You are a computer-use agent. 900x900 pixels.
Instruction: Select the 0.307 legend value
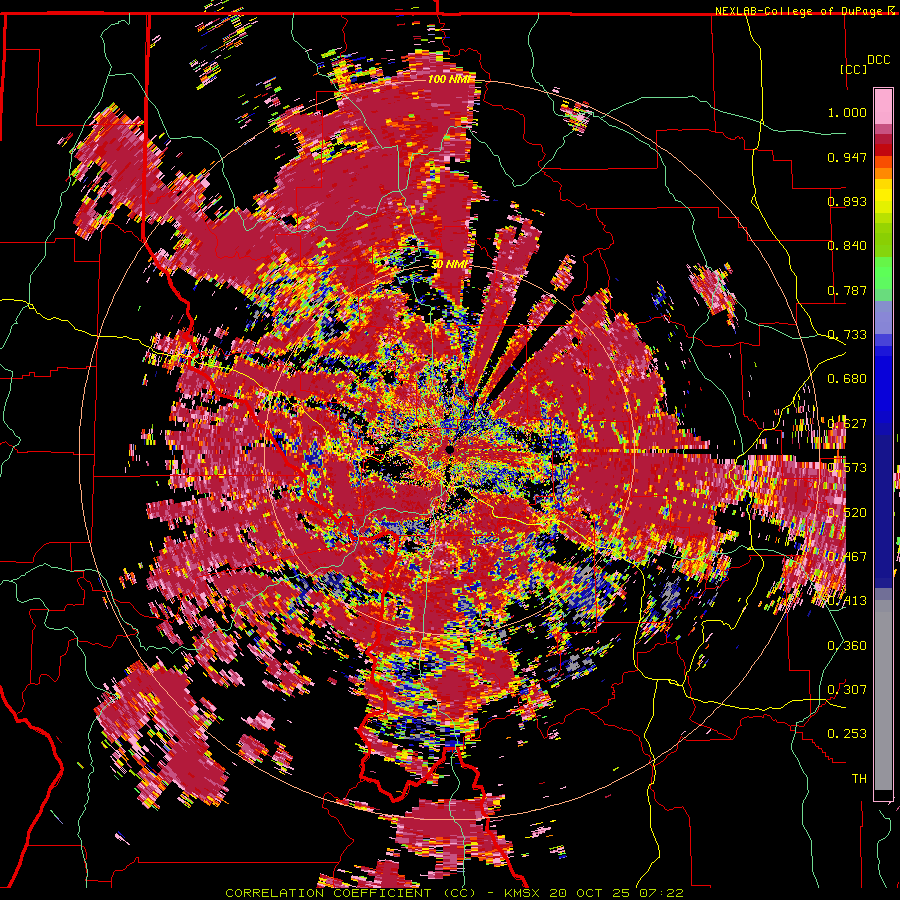[x=847, y=689]
